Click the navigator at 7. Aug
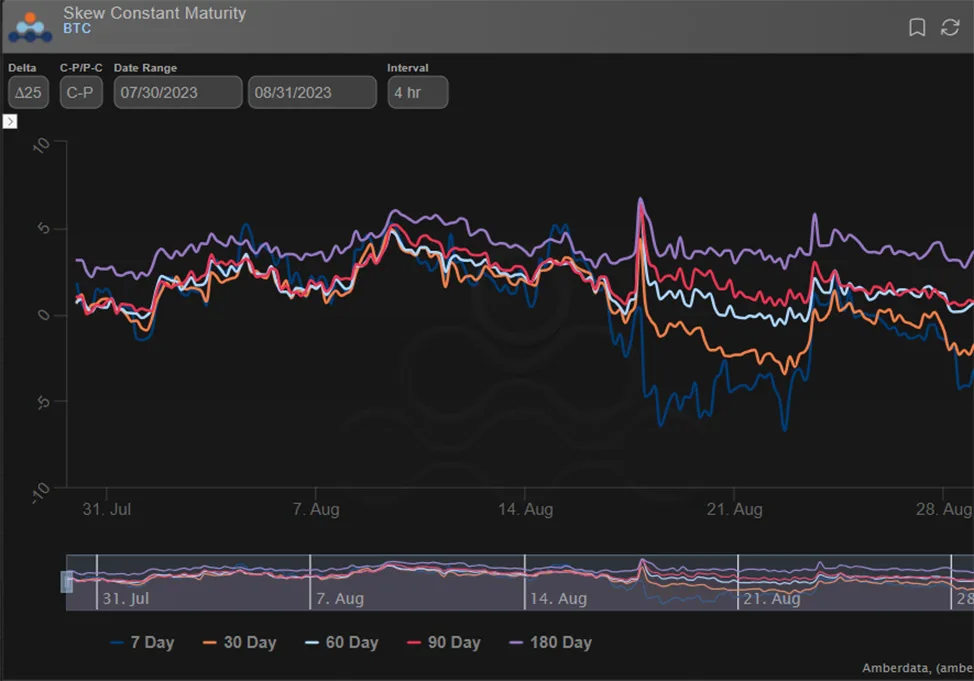This screenshot has width=974, height=681. click(340, 598)
